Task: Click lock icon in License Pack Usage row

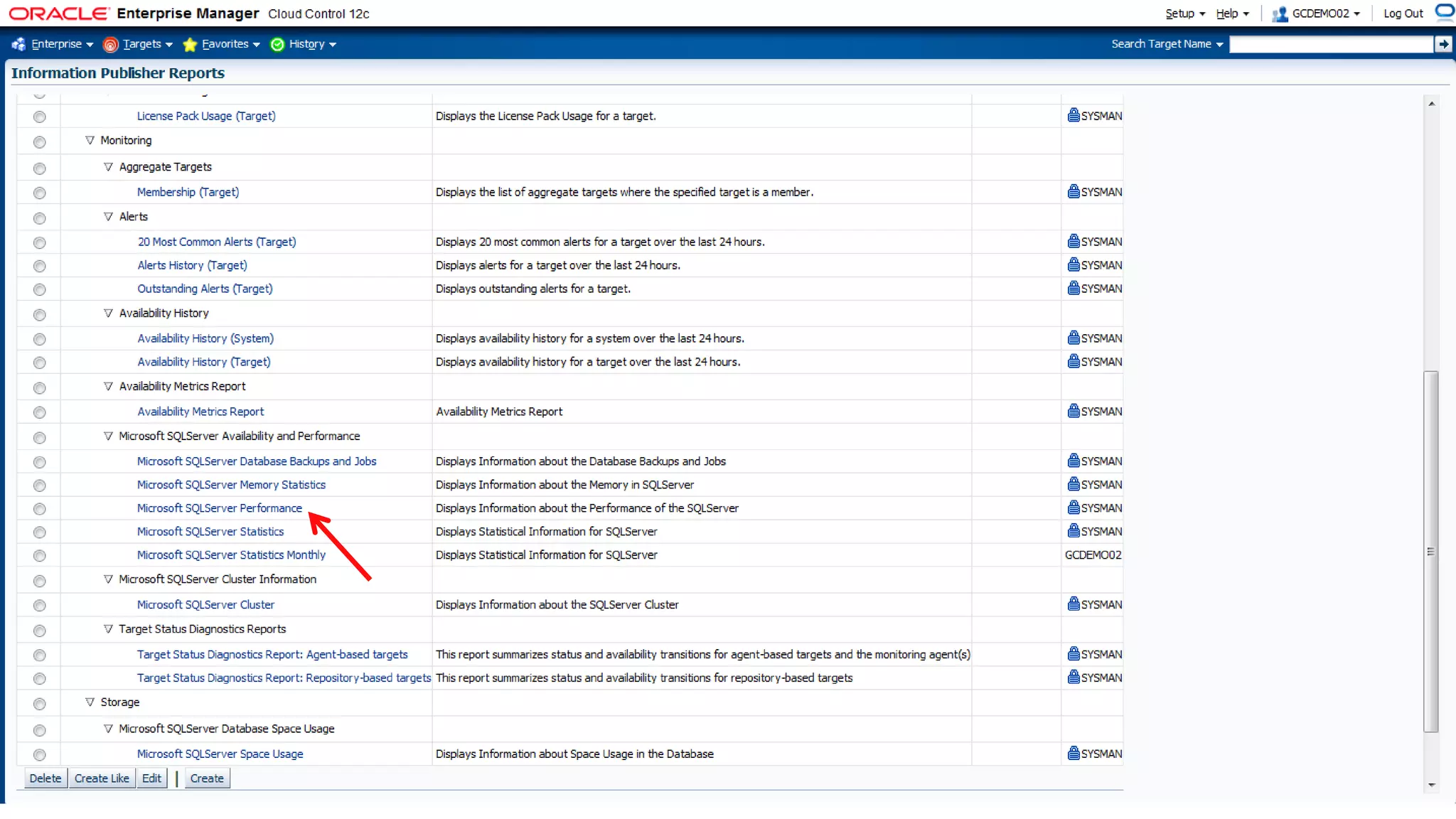Action: [1074, 115]
